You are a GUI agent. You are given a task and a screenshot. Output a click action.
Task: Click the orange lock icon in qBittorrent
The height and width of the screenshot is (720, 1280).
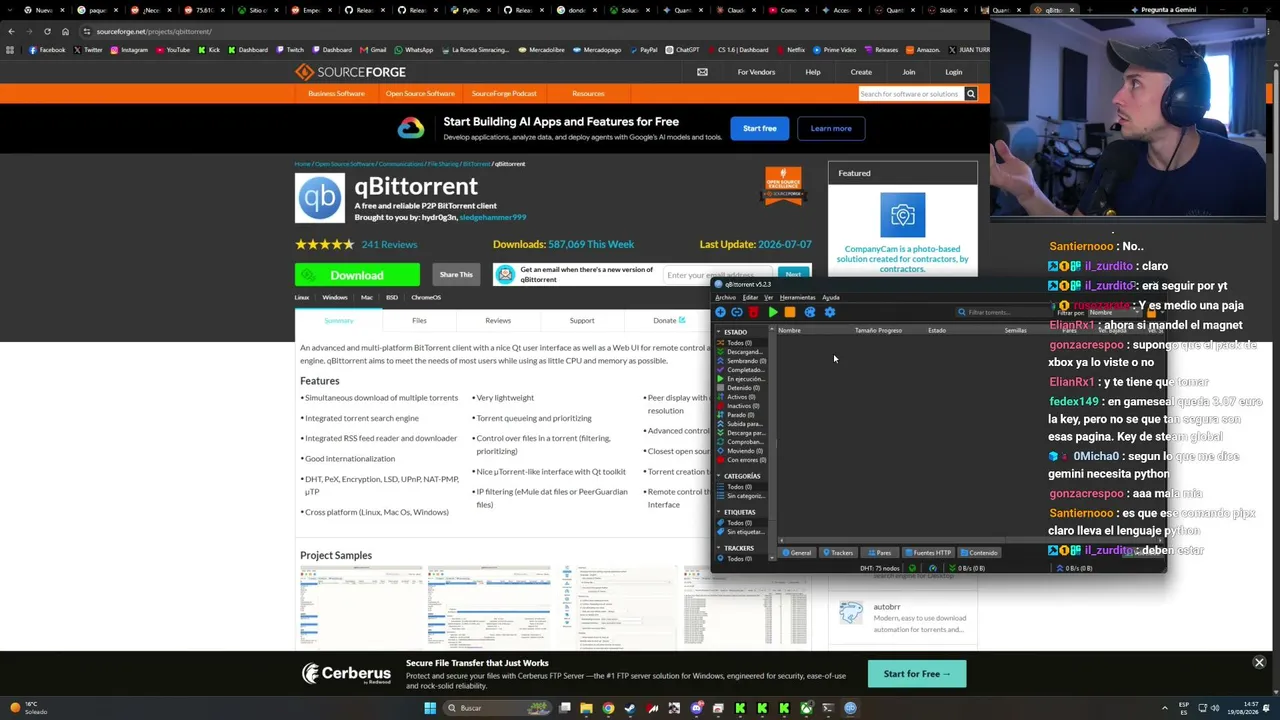click(x=1151, y=313)
